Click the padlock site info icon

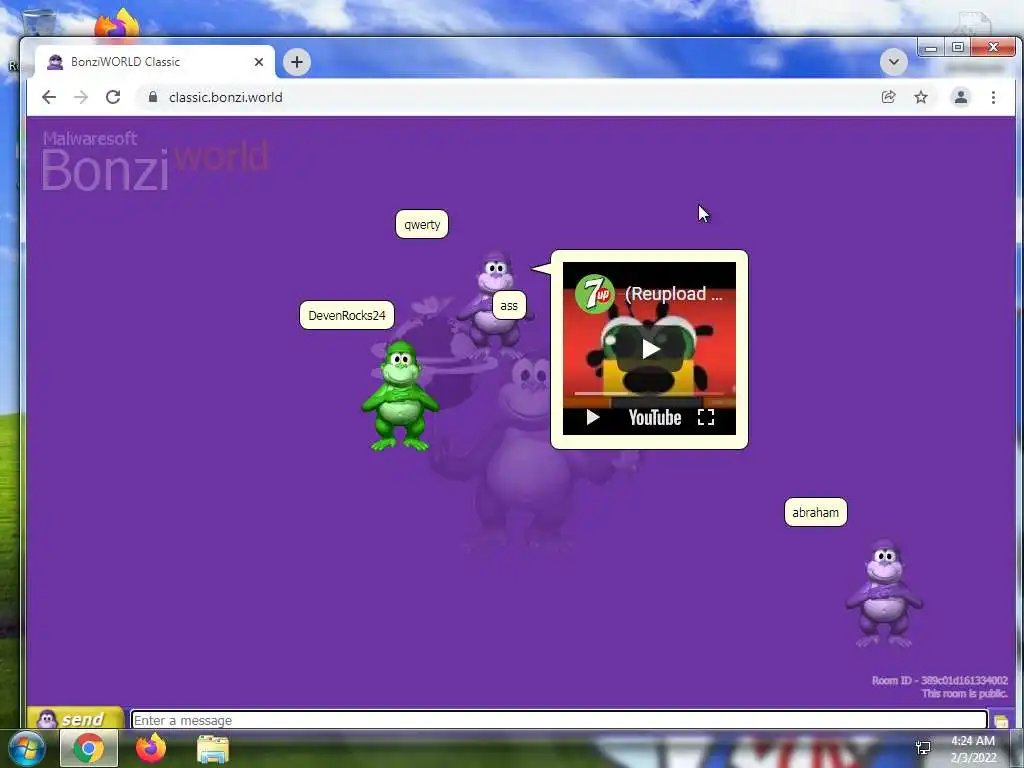[x=153, y=97]
